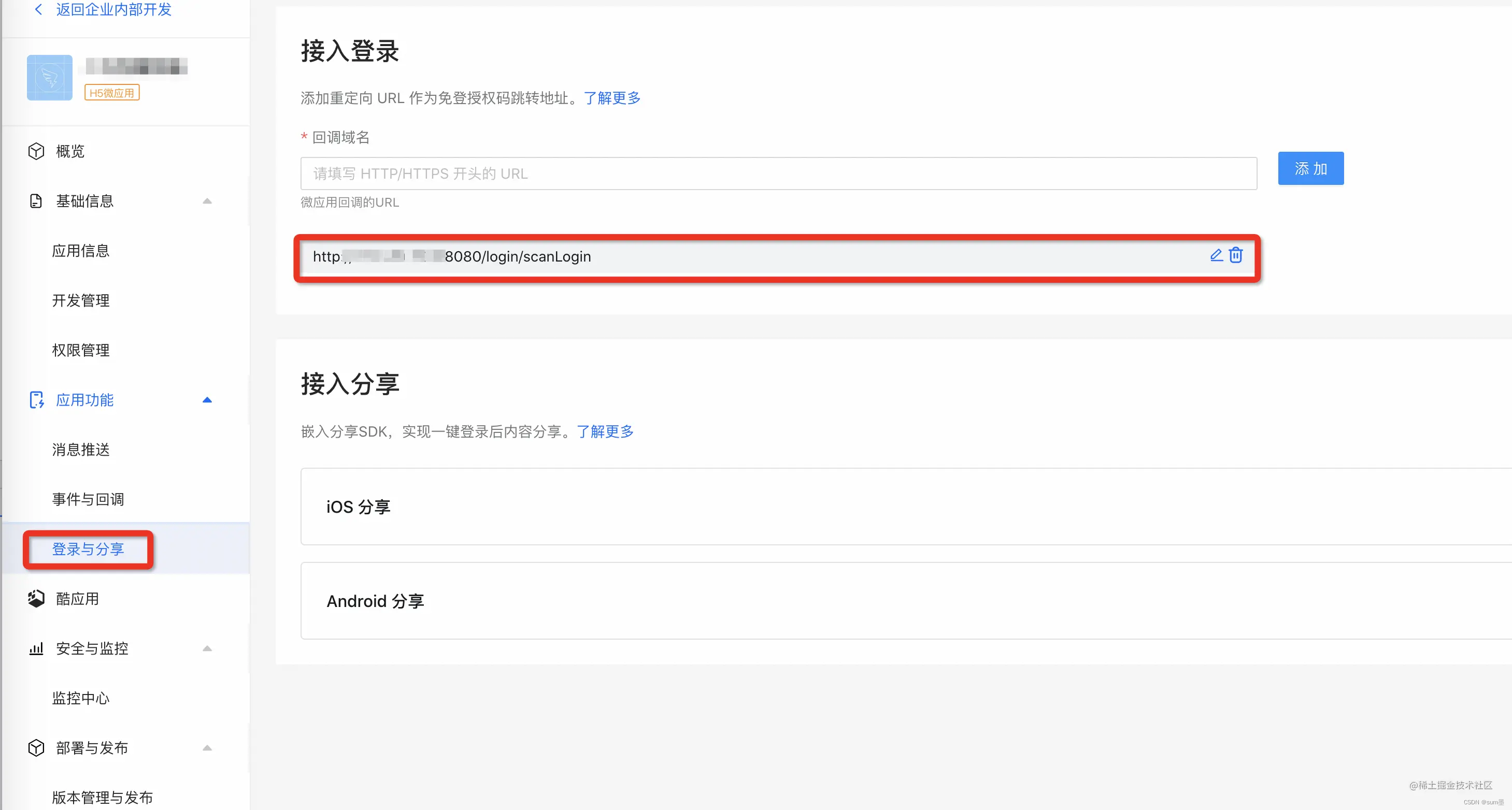Select 登录与分享 in the sidebar

(x=87, y=549)
